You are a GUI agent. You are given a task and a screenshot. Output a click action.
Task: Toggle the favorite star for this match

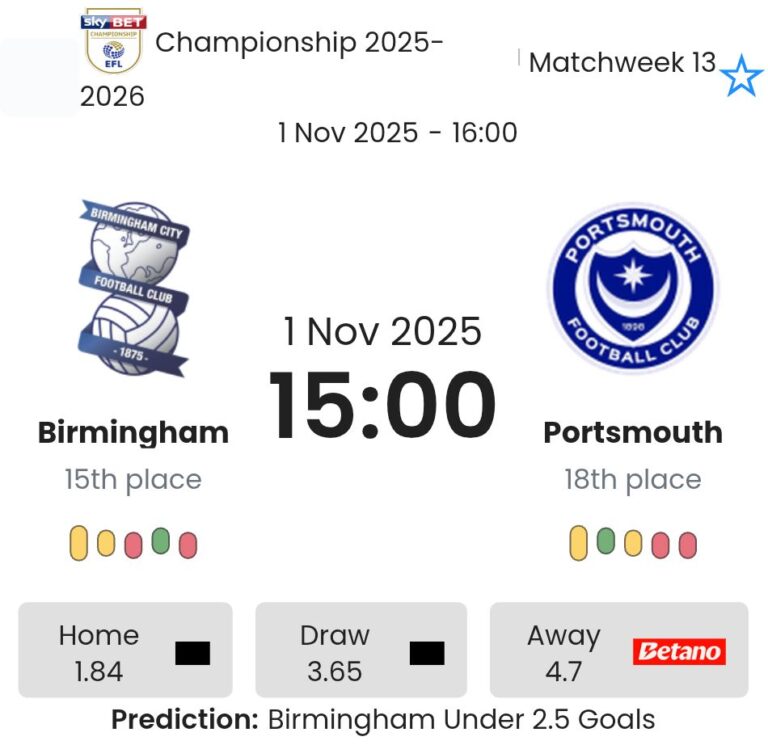tap(741, 76)
